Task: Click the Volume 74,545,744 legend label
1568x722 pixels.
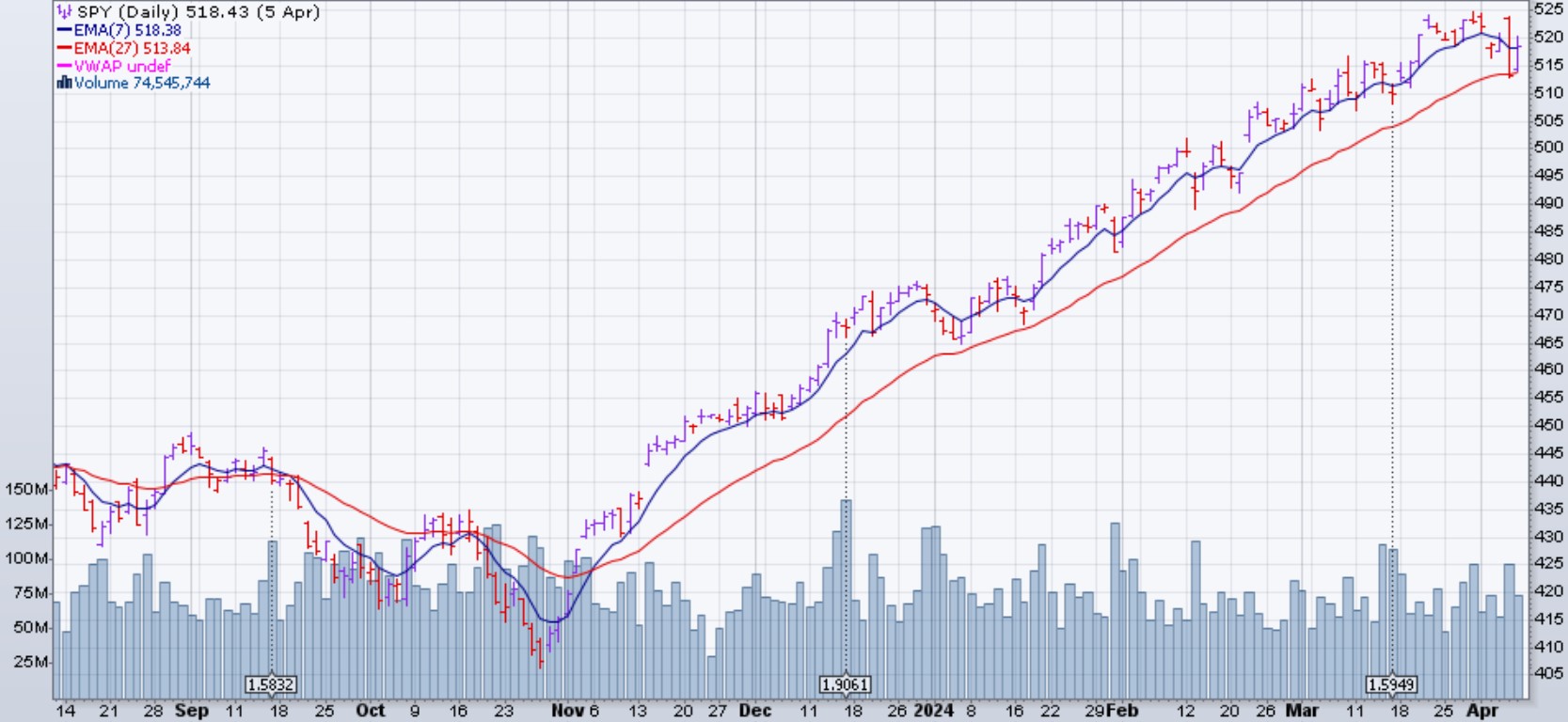Action: (142, 83)
